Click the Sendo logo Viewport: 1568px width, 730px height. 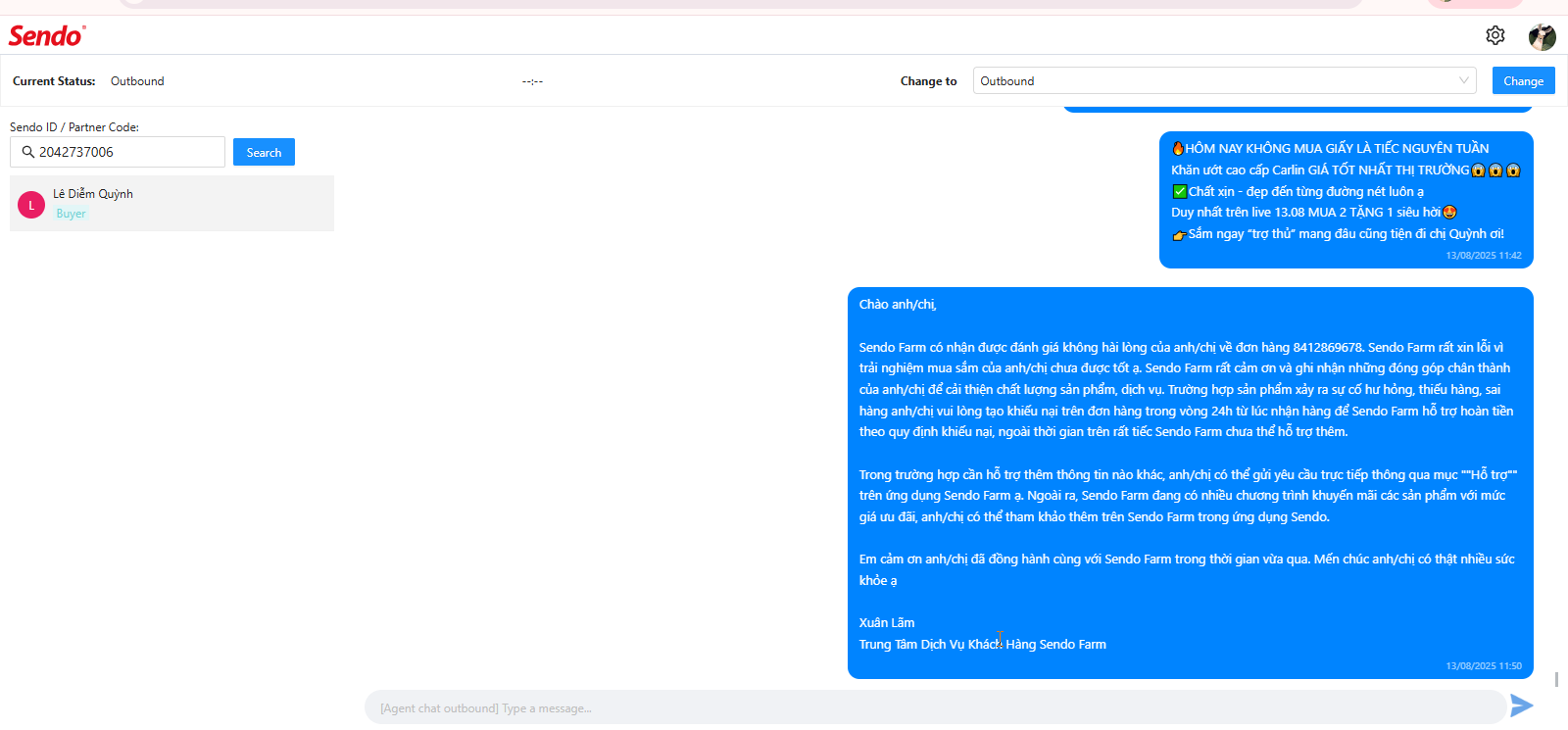(47, 35)
